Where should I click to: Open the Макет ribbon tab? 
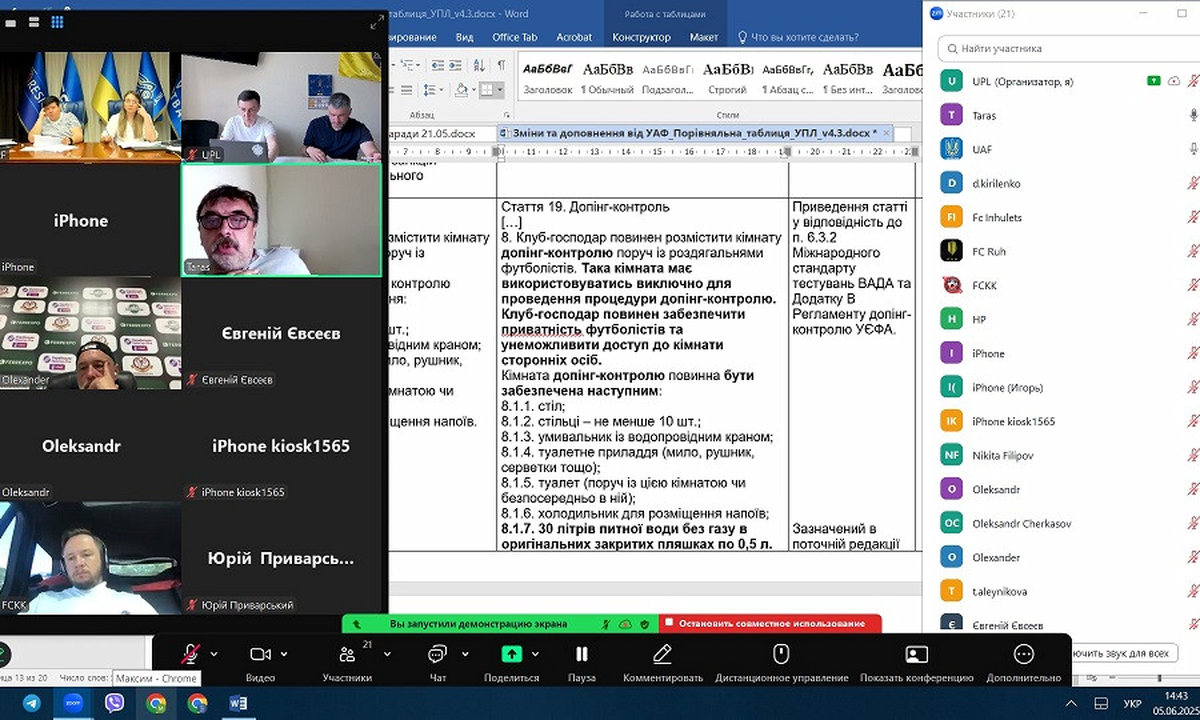click(703, 37)
